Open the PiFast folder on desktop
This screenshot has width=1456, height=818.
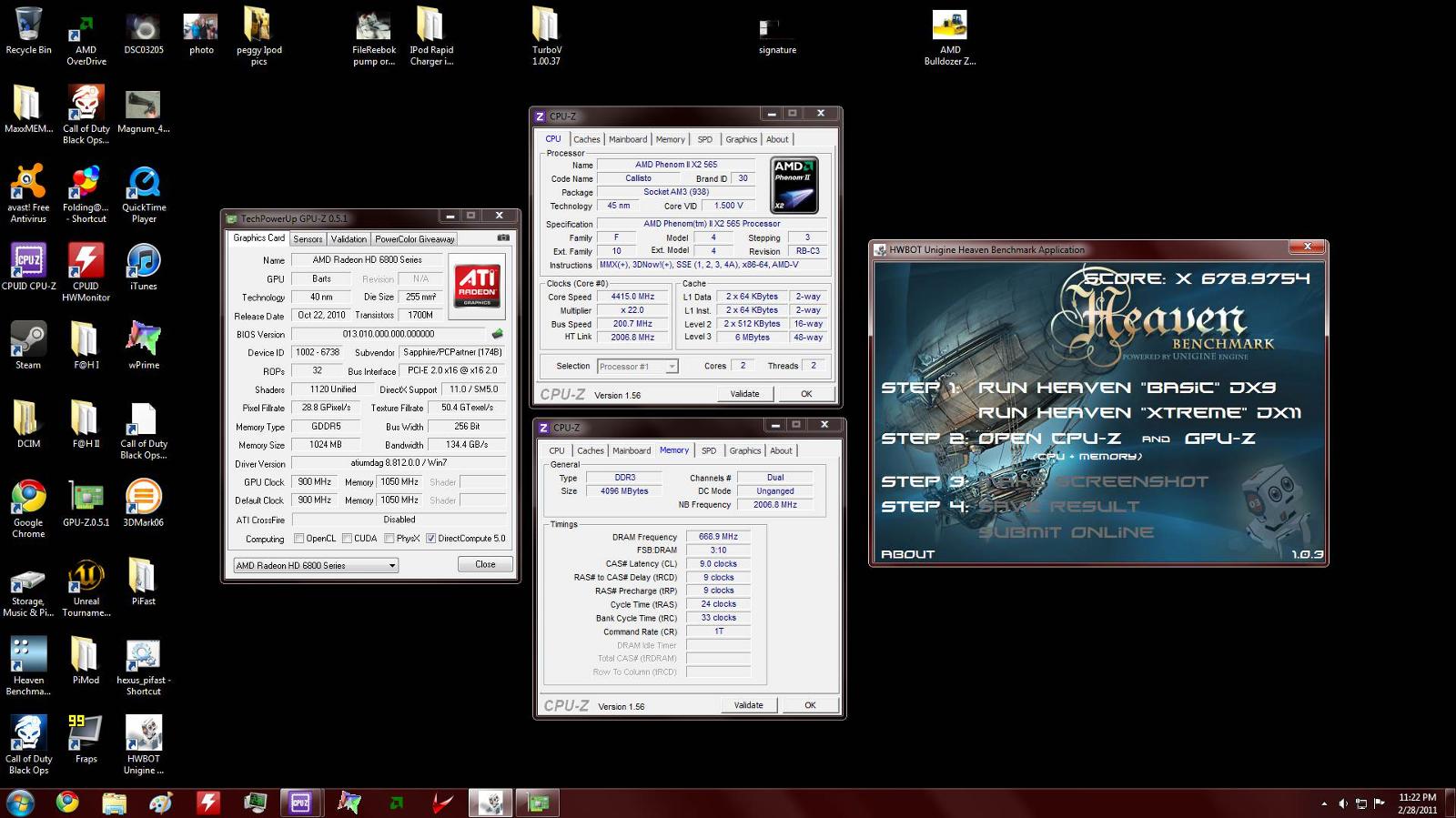point(144,581)
